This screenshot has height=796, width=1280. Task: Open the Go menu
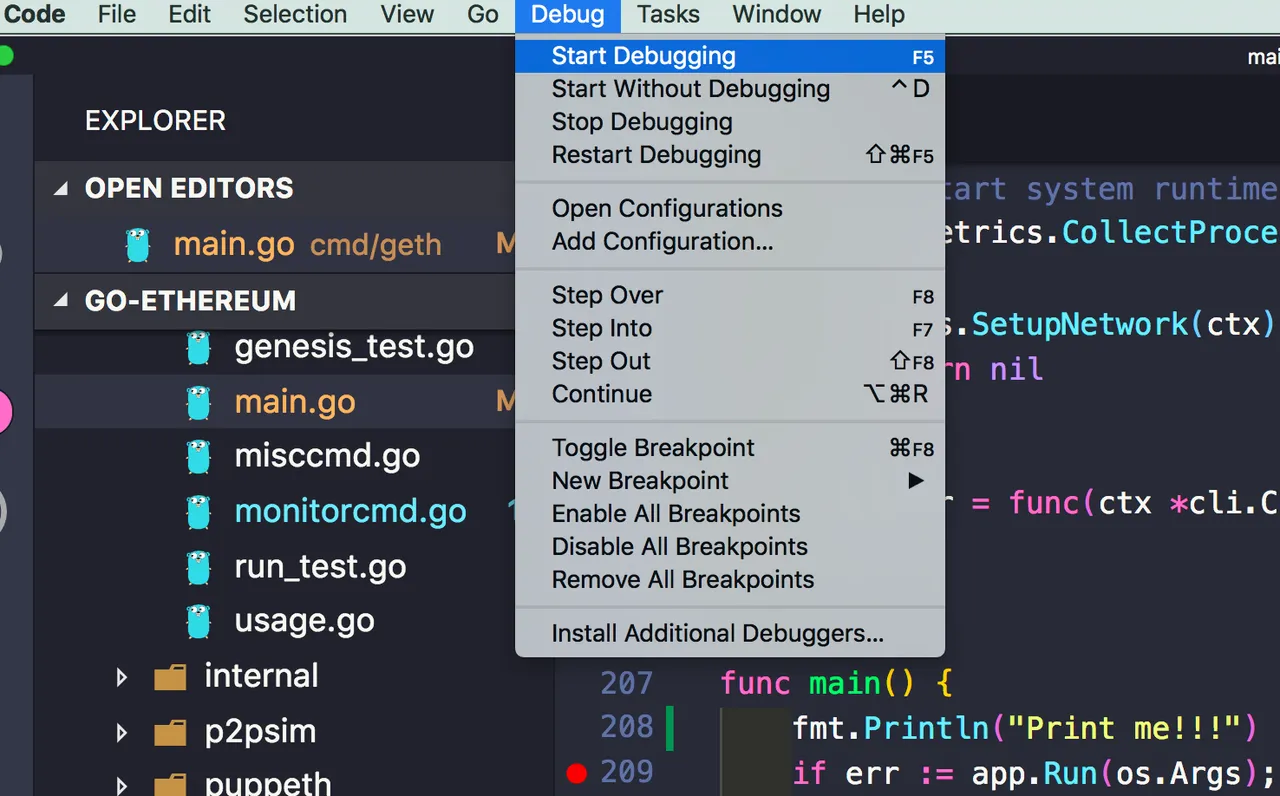[483, 15]
